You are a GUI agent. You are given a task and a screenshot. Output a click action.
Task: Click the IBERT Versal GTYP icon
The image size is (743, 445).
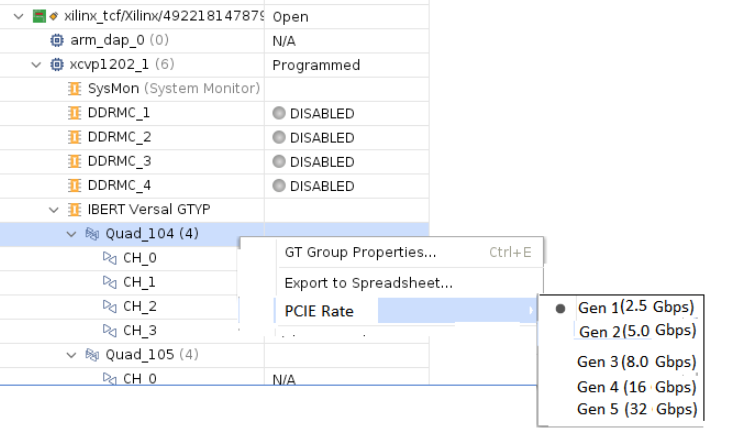(x=75, y=210)
